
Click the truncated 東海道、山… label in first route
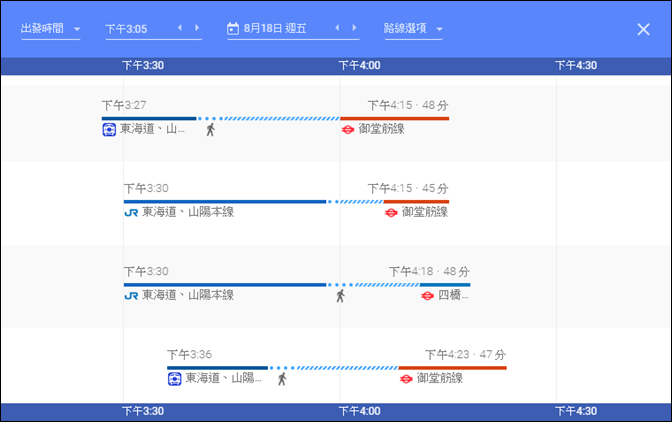point(153,129)
